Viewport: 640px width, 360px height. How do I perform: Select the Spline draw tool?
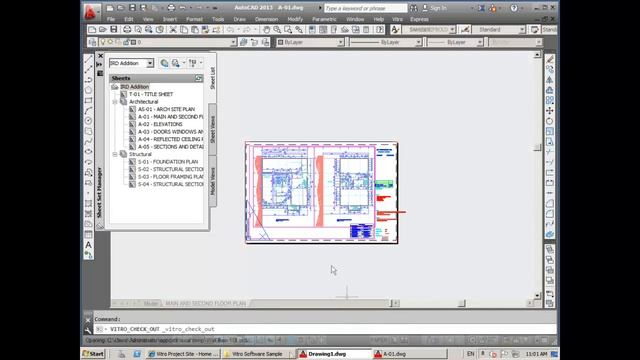[88, 141]
